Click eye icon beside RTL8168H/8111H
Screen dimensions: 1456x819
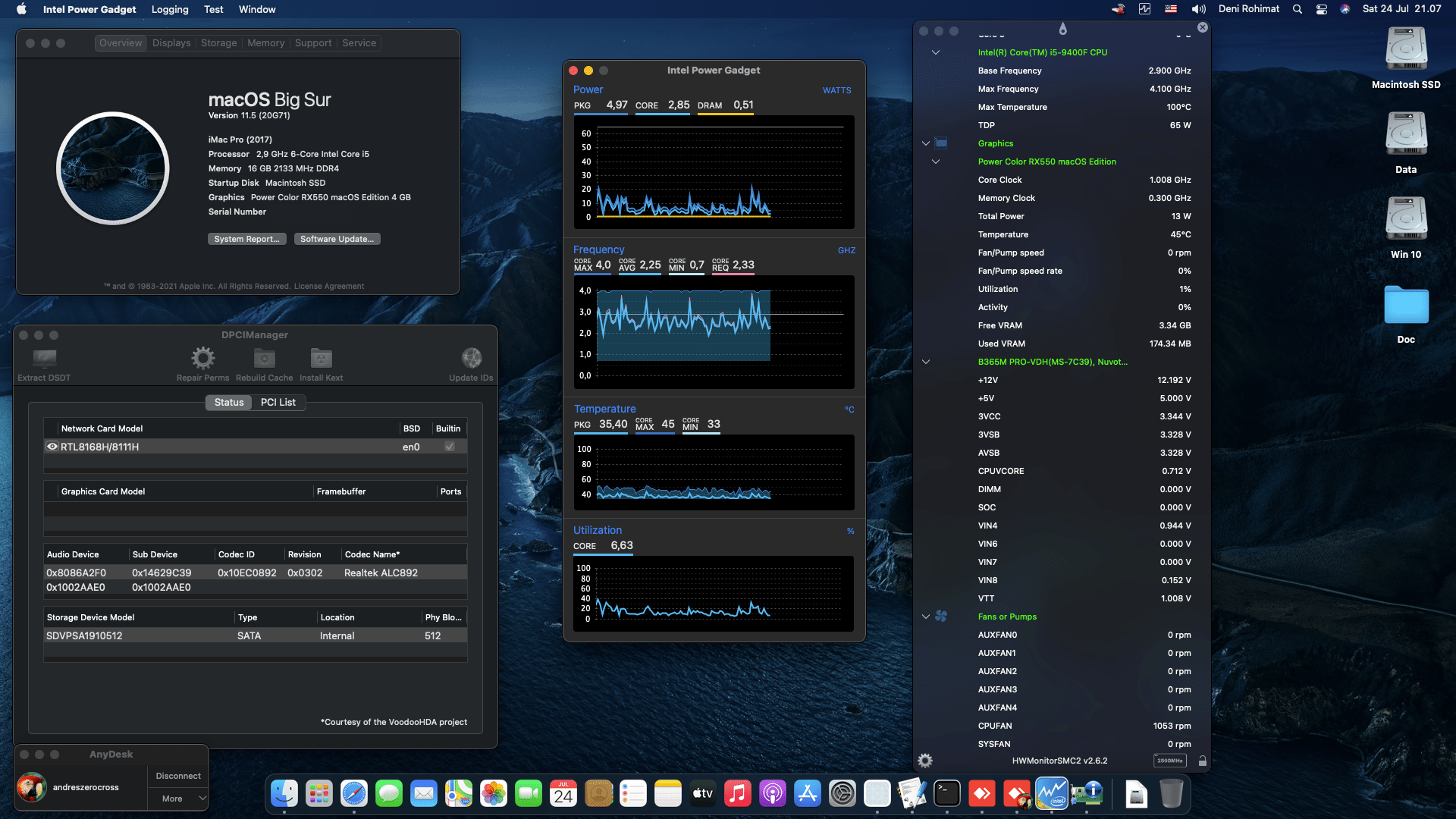coord(52,447)
